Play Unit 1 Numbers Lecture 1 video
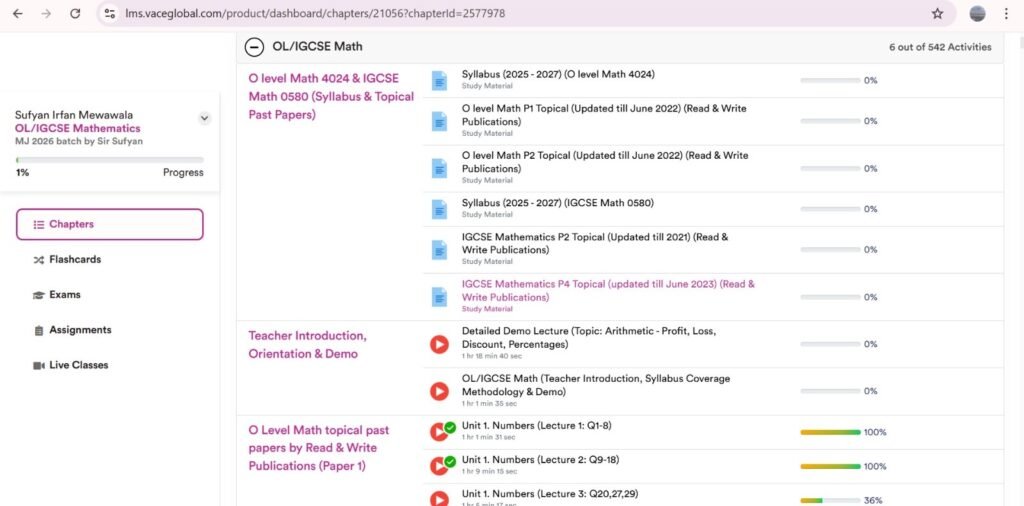1024x506 pixels. 439,432
